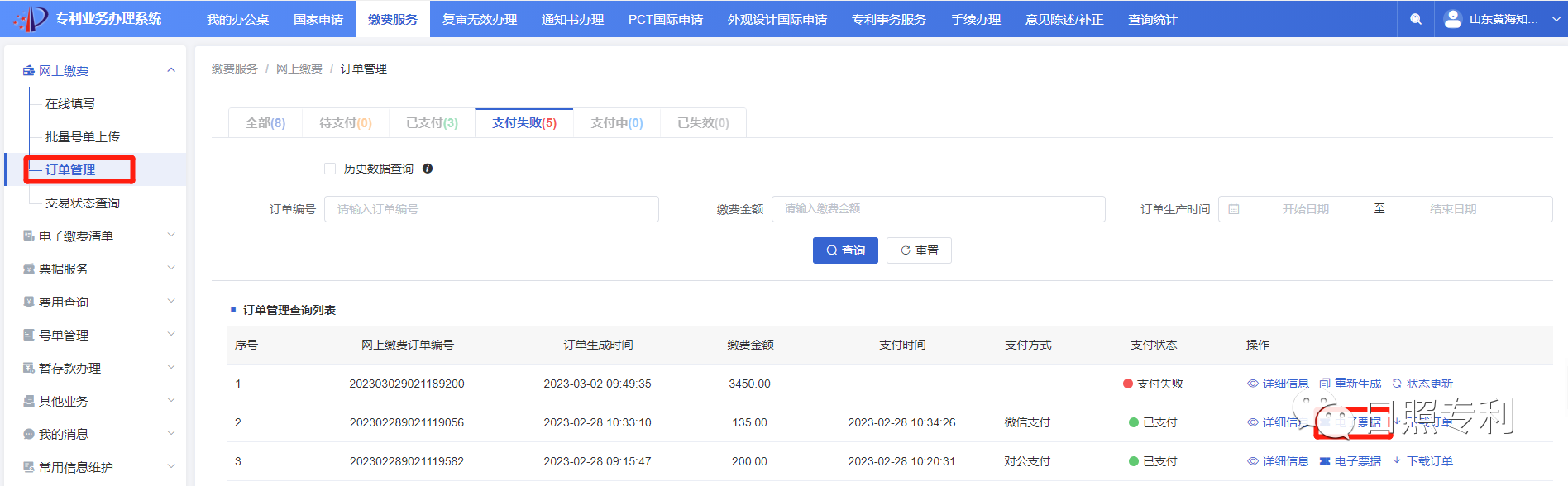The image size is (1568, 486).
Task: Enable the 历史数据查询 checkbox
Action: 330,169
